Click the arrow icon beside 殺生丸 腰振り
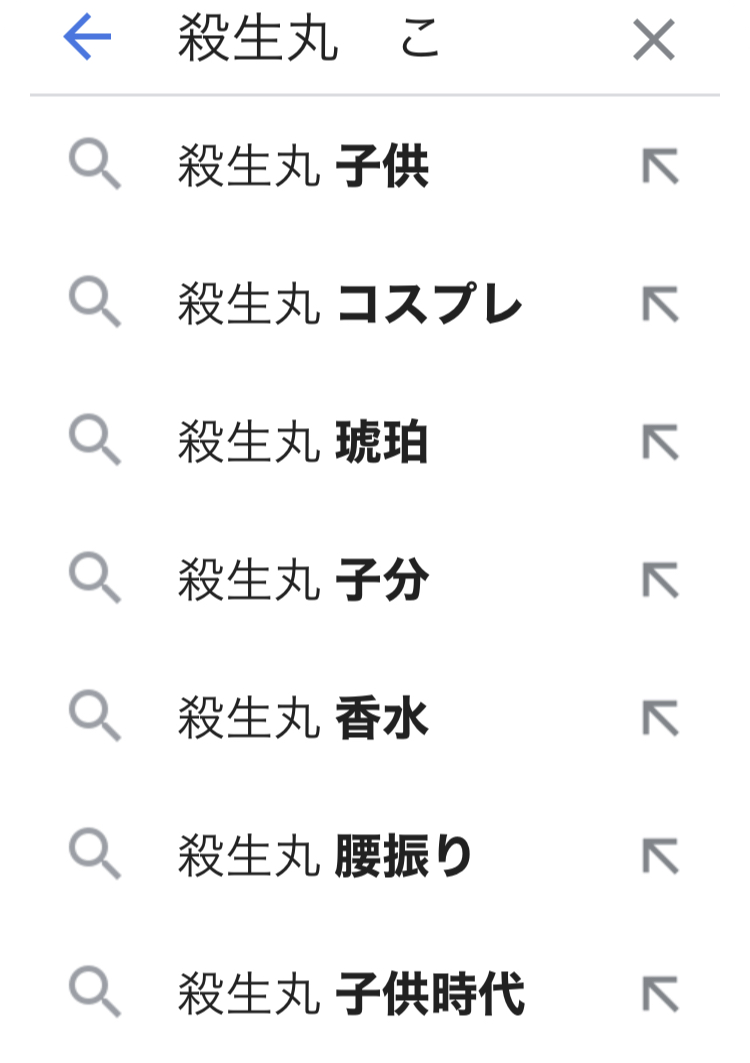Viewport: 750px width, 1063px height. tap(660, 857)
